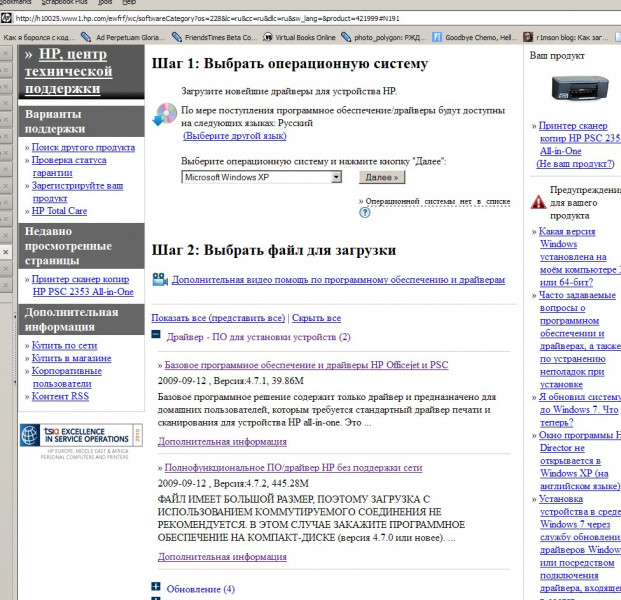Open 'Установка устройства в среде Windows 7' link

[x=580, y=547]
